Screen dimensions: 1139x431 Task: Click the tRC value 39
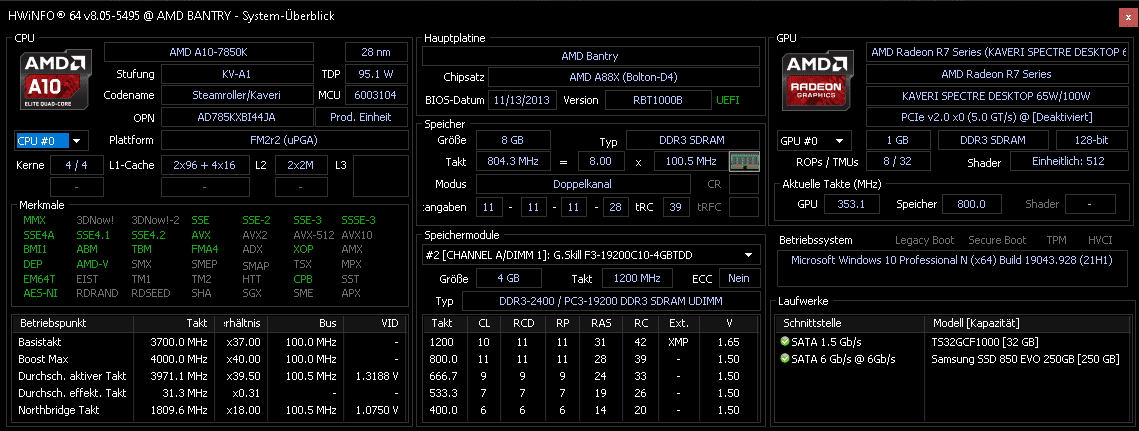click(x=676, y=207)
